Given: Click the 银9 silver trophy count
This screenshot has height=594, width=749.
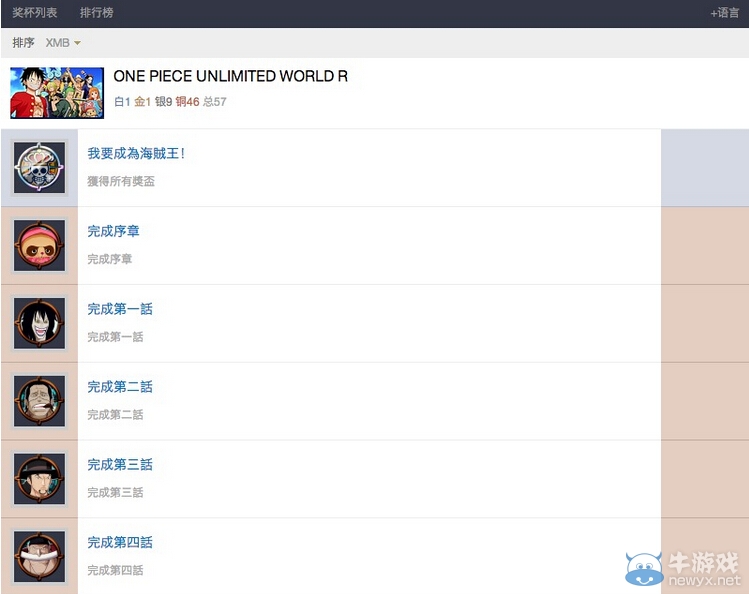Looking at the screenshot, I should click(x=163, y=101).
